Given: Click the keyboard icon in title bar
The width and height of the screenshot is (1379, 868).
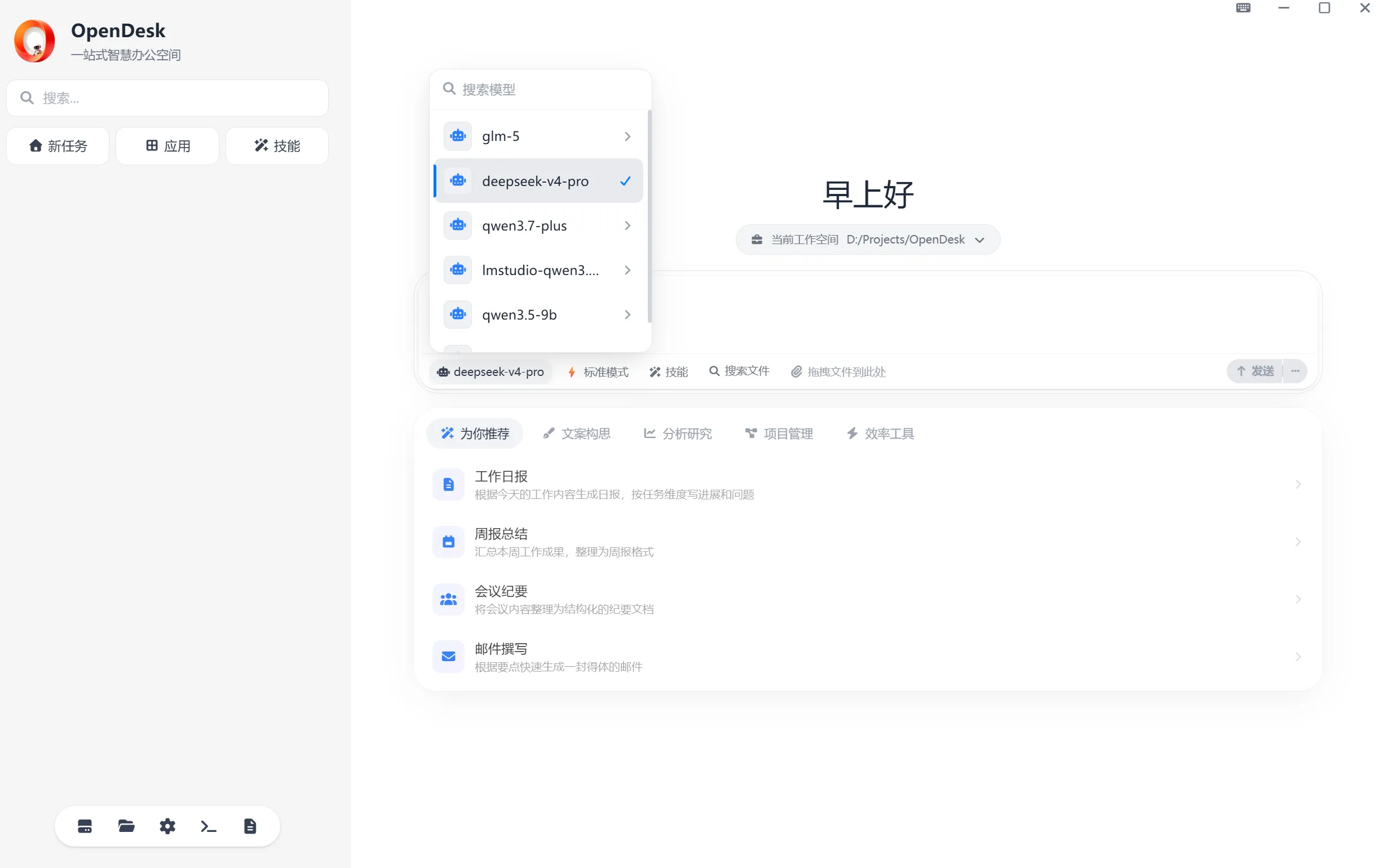Looking at the screenshot, I should point(1243,8).
